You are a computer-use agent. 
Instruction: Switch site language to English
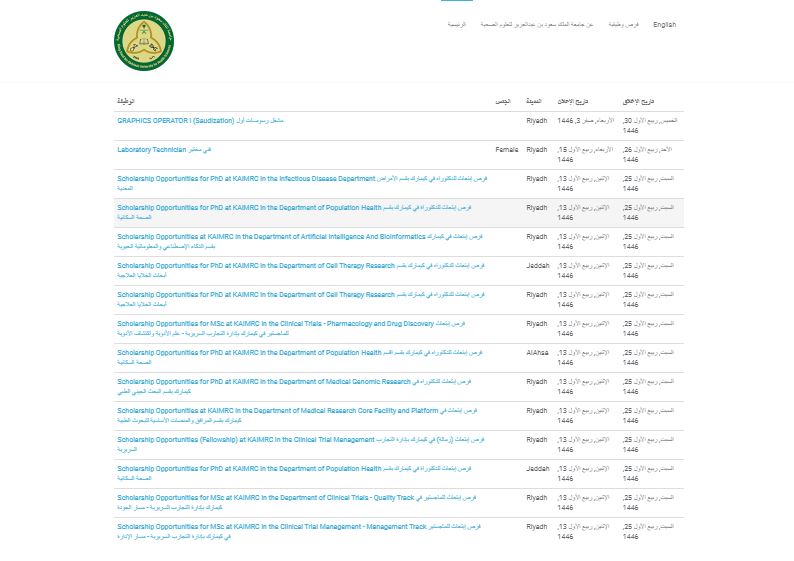pos(664,24)
